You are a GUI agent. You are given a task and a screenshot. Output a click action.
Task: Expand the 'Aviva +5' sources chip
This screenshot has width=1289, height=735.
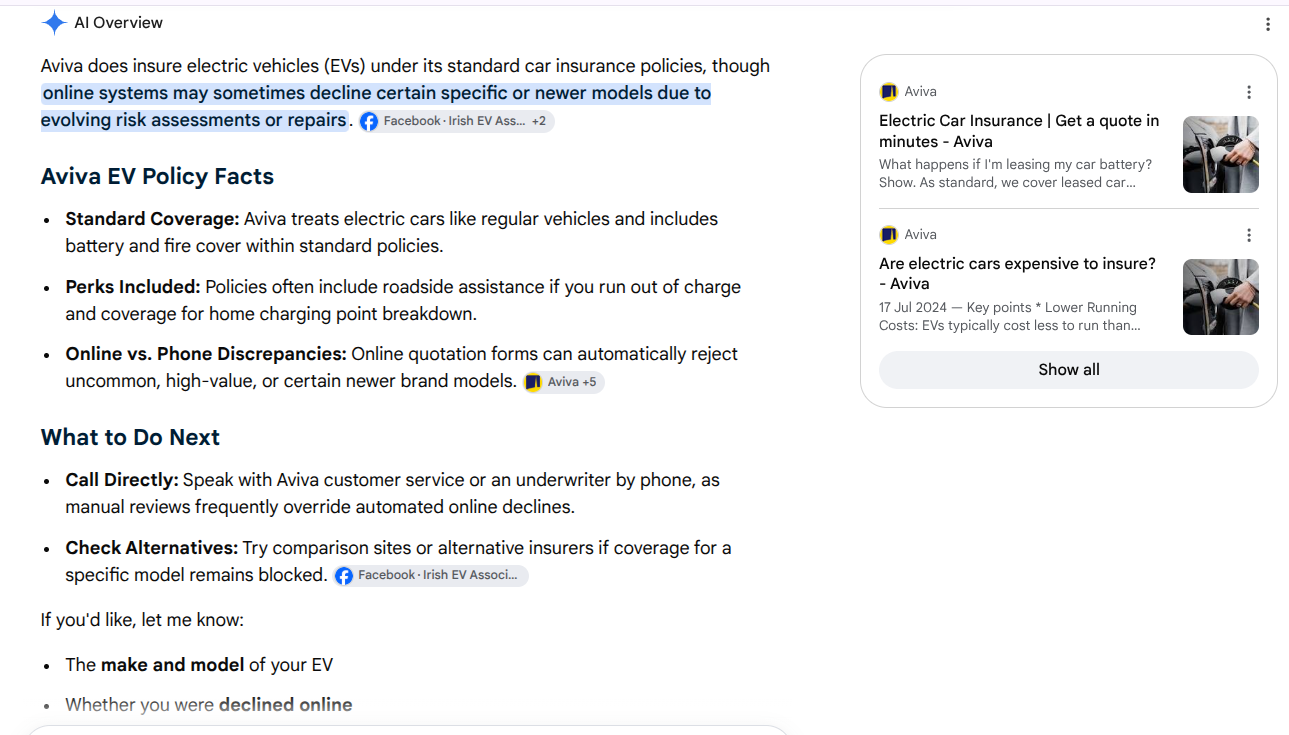pos(564,382)
